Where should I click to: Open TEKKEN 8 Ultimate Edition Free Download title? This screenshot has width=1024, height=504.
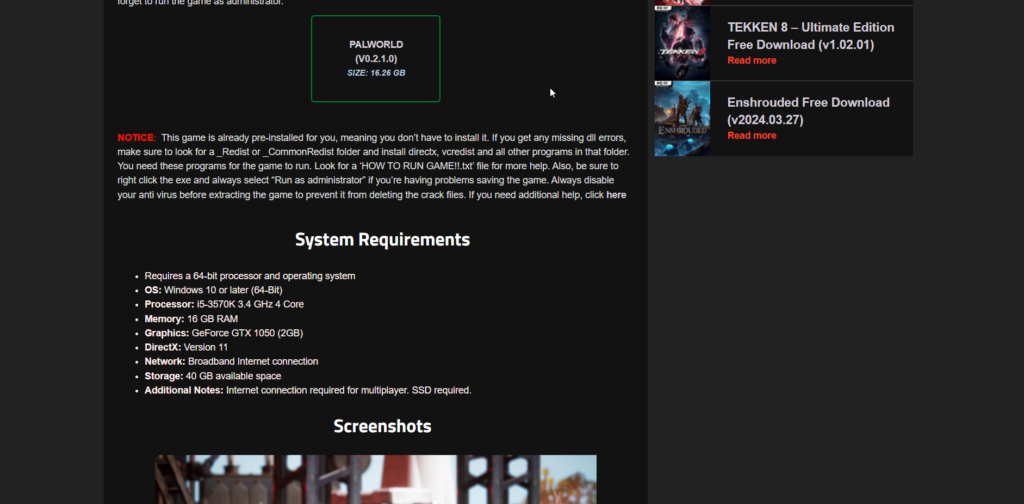click(x=810, y=36)
